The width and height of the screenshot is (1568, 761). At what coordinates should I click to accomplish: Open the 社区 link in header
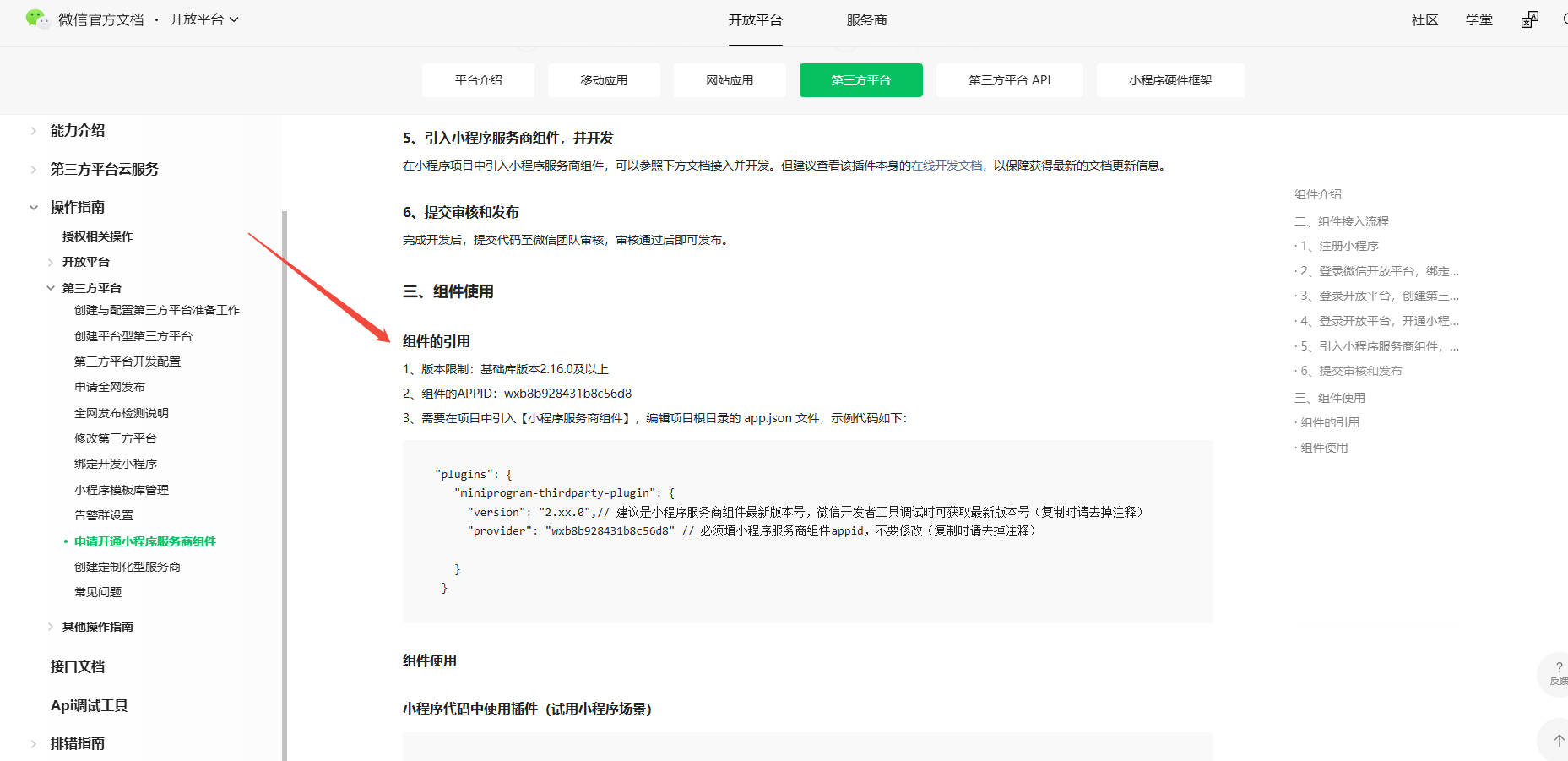click(x=1424, y=20)
